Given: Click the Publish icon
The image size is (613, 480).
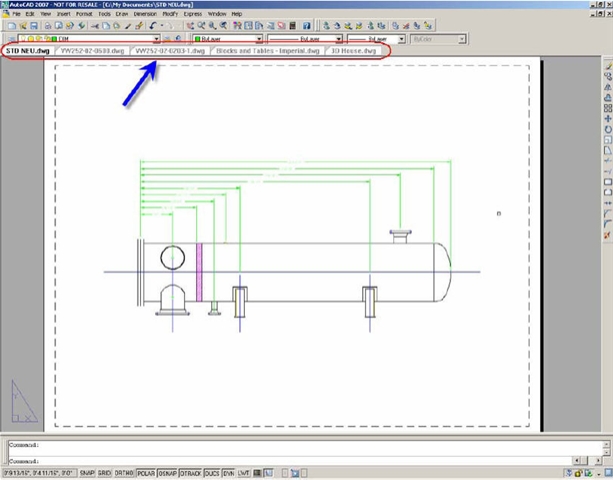Looking at the screenshot, I should [x=70, y=26].
